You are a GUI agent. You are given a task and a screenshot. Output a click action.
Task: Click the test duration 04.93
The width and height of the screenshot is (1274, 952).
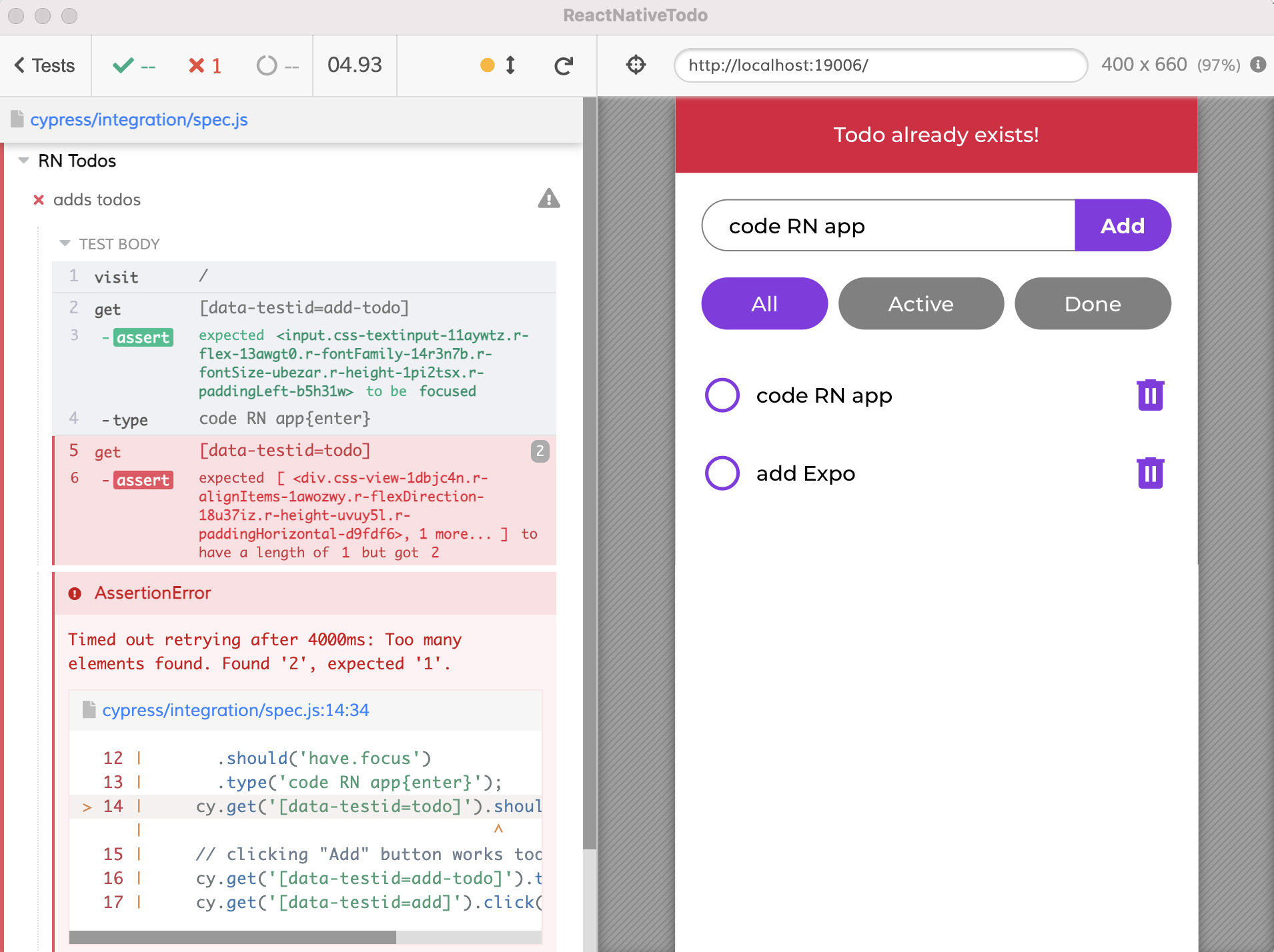pos(355,65)
